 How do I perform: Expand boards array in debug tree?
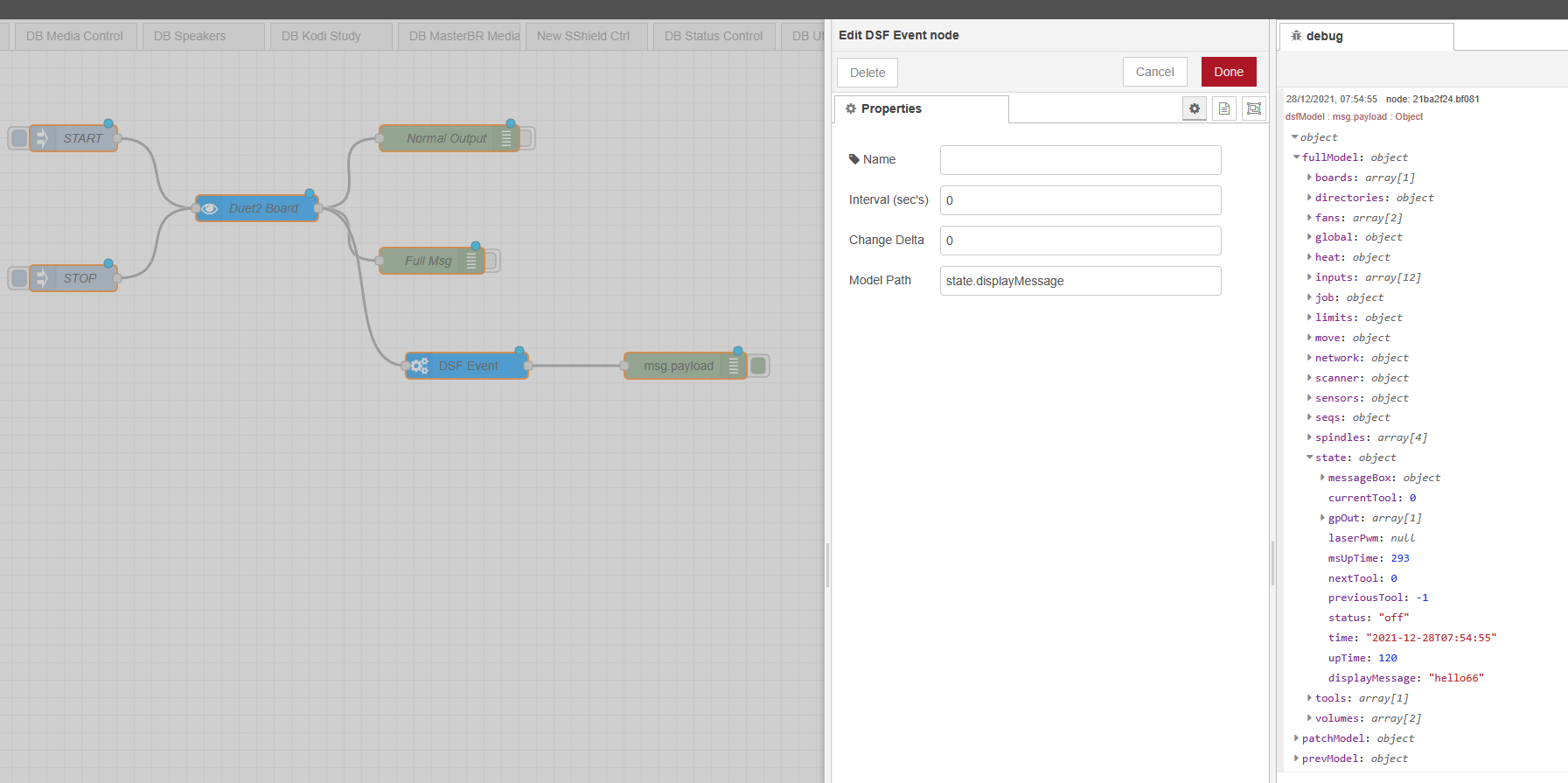(1309, 178)
